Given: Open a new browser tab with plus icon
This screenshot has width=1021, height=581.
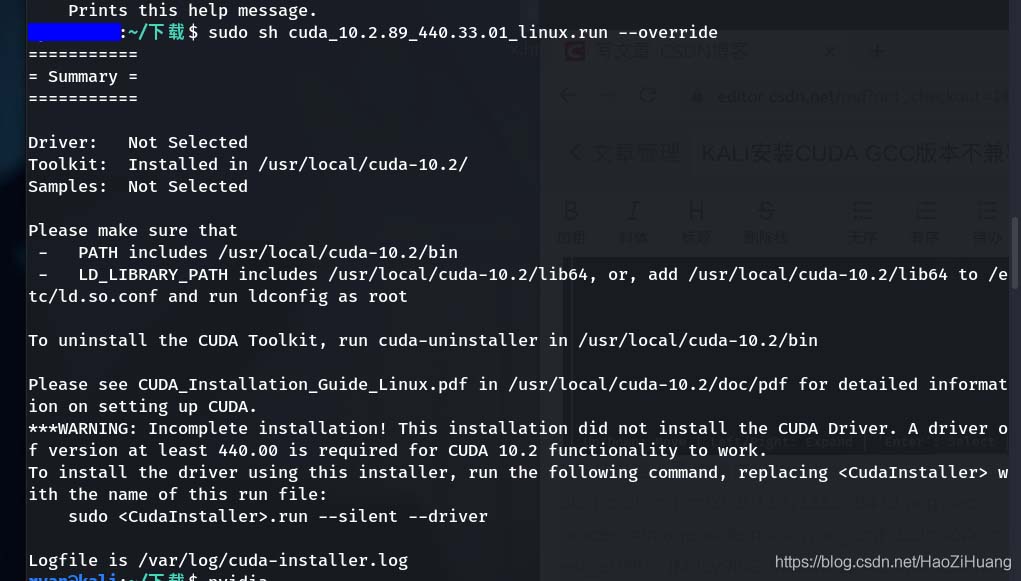Looking at the screenshot, I should pos(877,51).
